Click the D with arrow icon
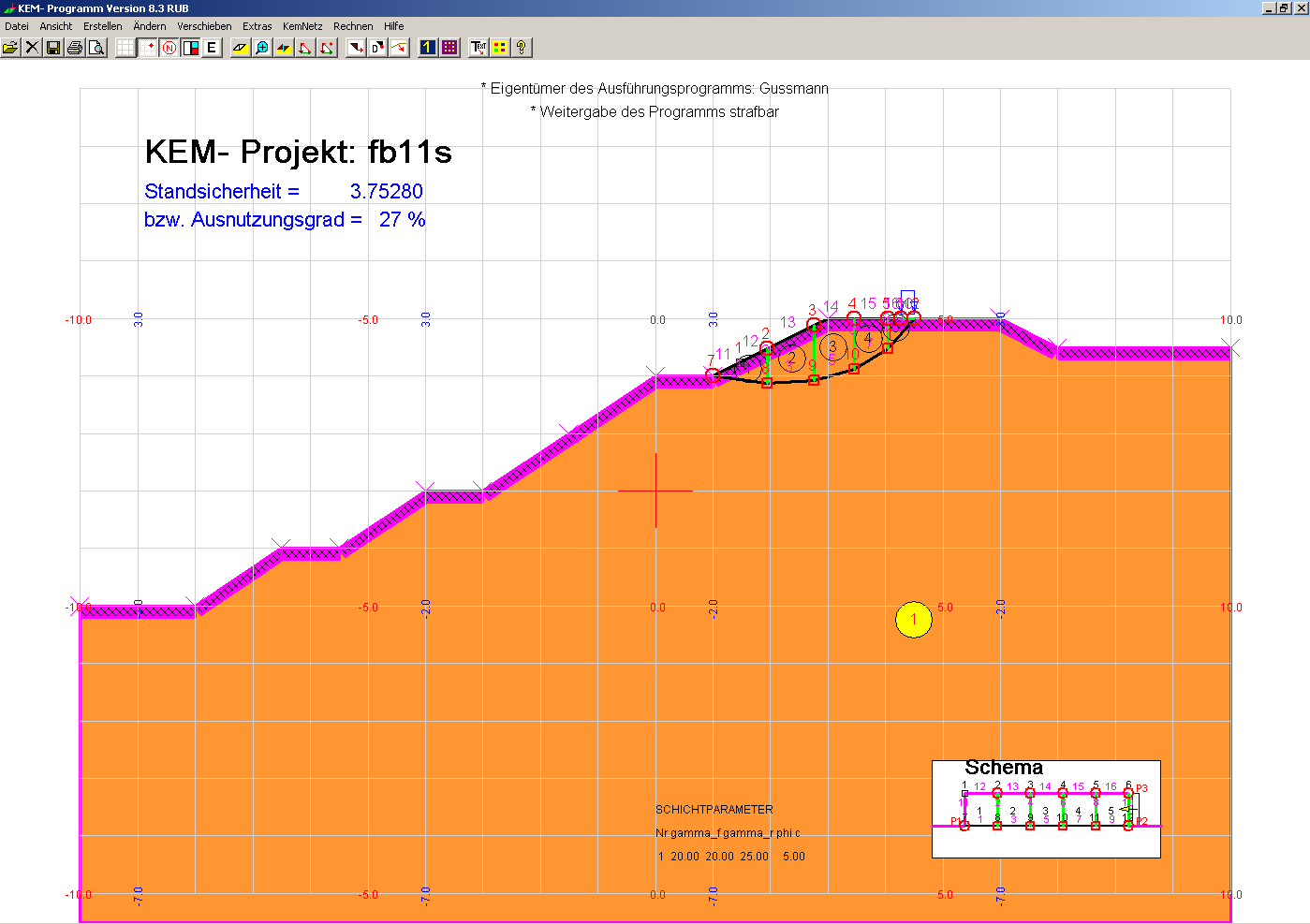Viewport: 1310px width, 924px height. [x=377, y=47]
